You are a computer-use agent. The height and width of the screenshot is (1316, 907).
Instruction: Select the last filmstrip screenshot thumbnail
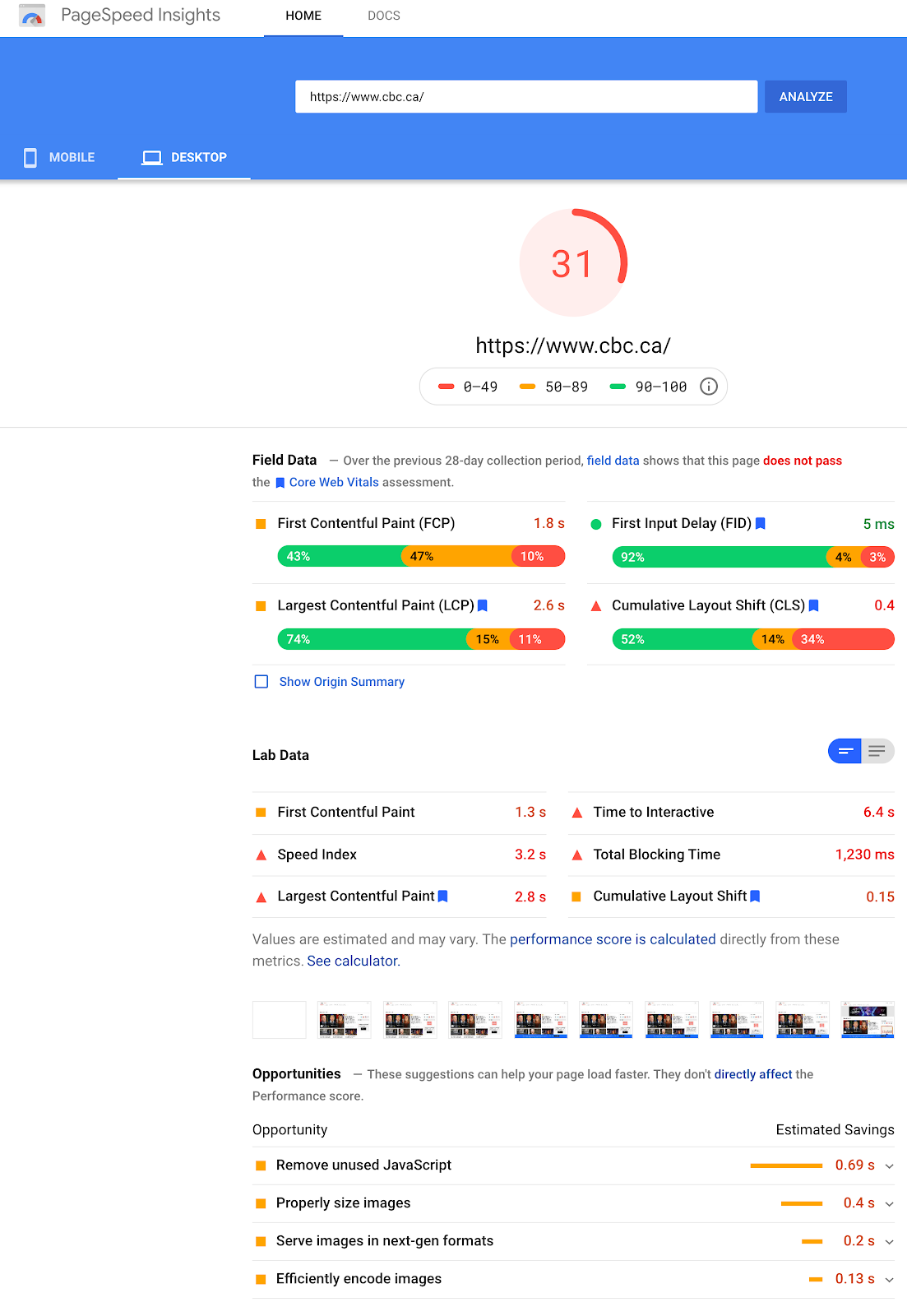click(x=868, y=1020)
